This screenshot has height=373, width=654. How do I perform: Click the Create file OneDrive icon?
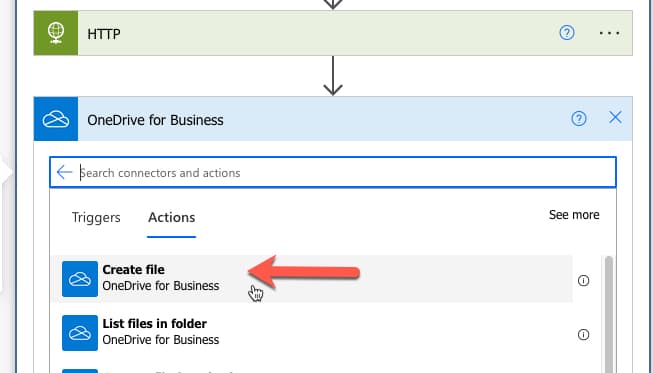[80, 279]
